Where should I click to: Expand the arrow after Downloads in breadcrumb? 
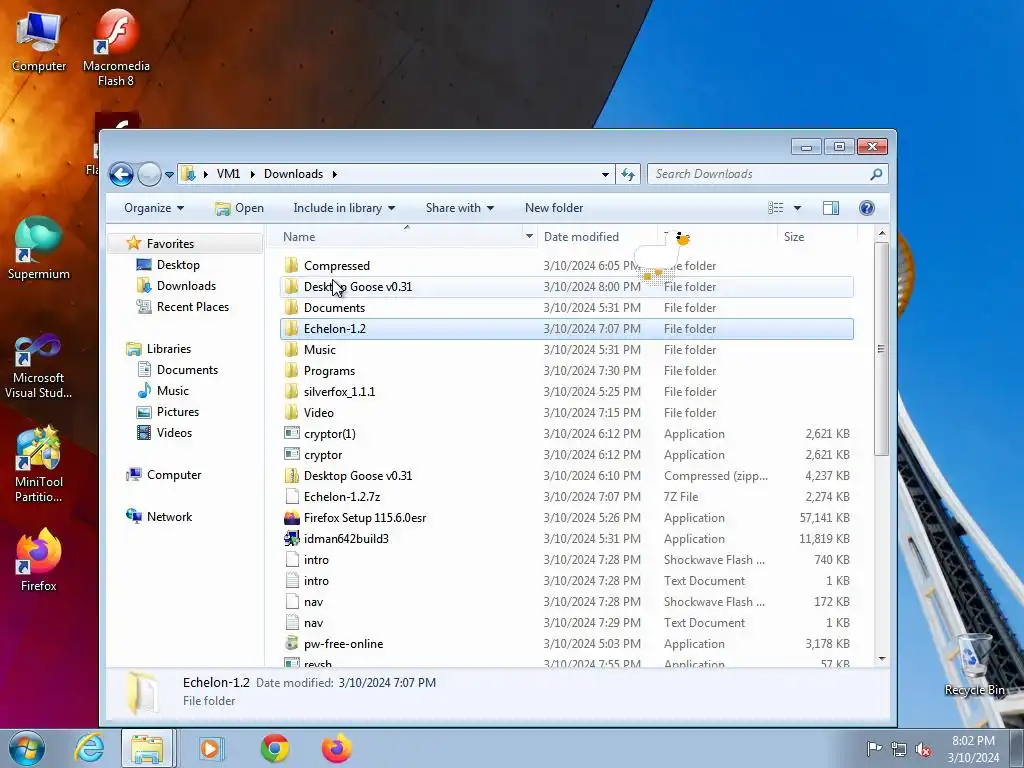coord(334,174)
